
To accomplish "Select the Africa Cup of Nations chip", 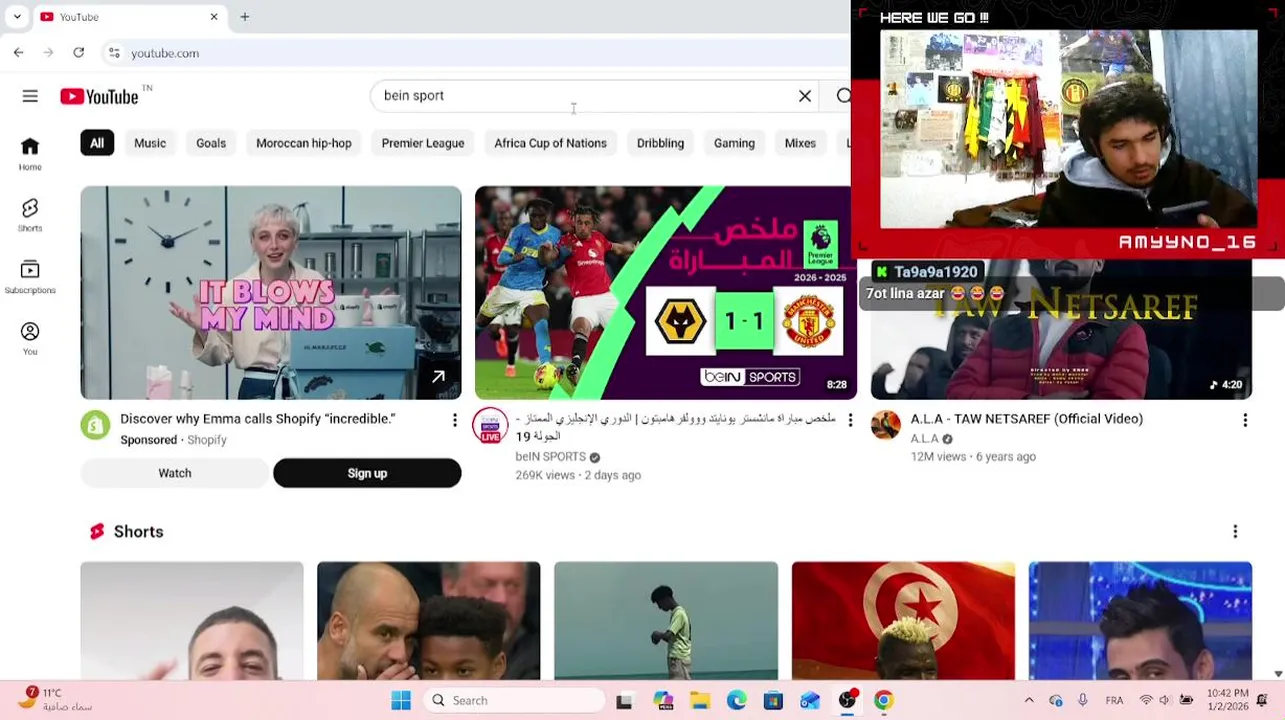I will coord(550,143).
